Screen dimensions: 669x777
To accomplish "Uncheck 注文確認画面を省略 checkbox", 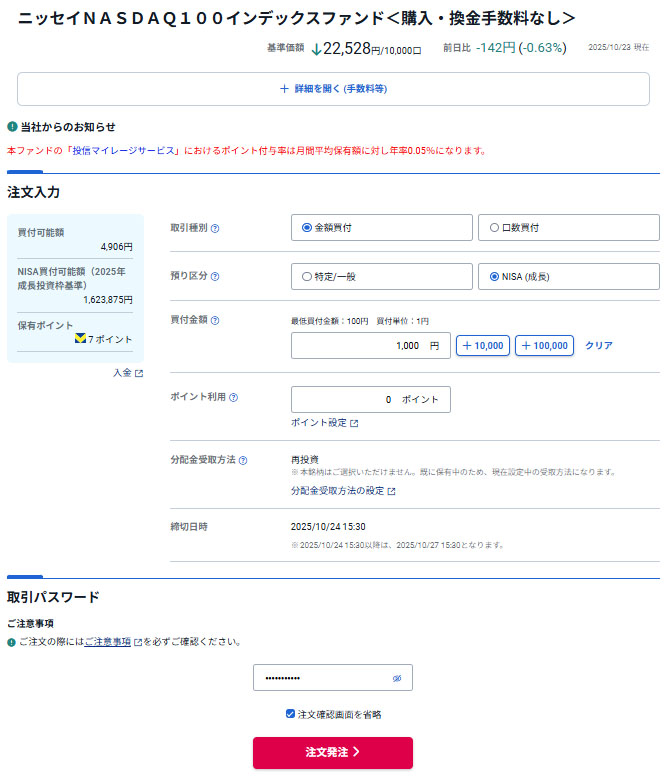I will pyautogui.click(x=290, y=714).
